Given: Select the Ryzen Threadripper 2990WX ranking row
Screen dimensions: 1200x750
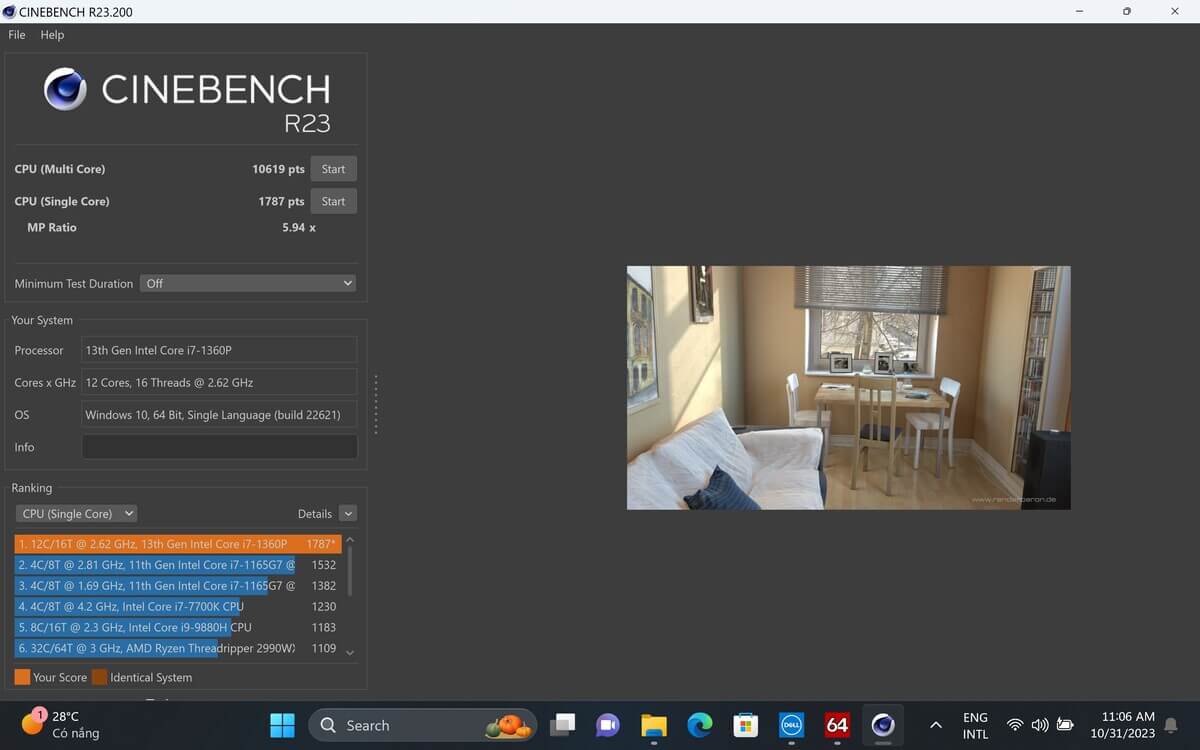Looking at the screenshot, I should point(178,648).
